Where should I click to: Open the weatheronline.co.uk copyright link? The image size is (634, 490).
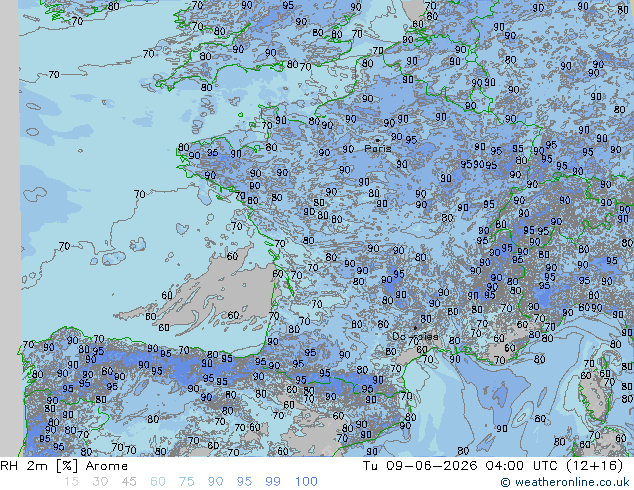point(565,482)
